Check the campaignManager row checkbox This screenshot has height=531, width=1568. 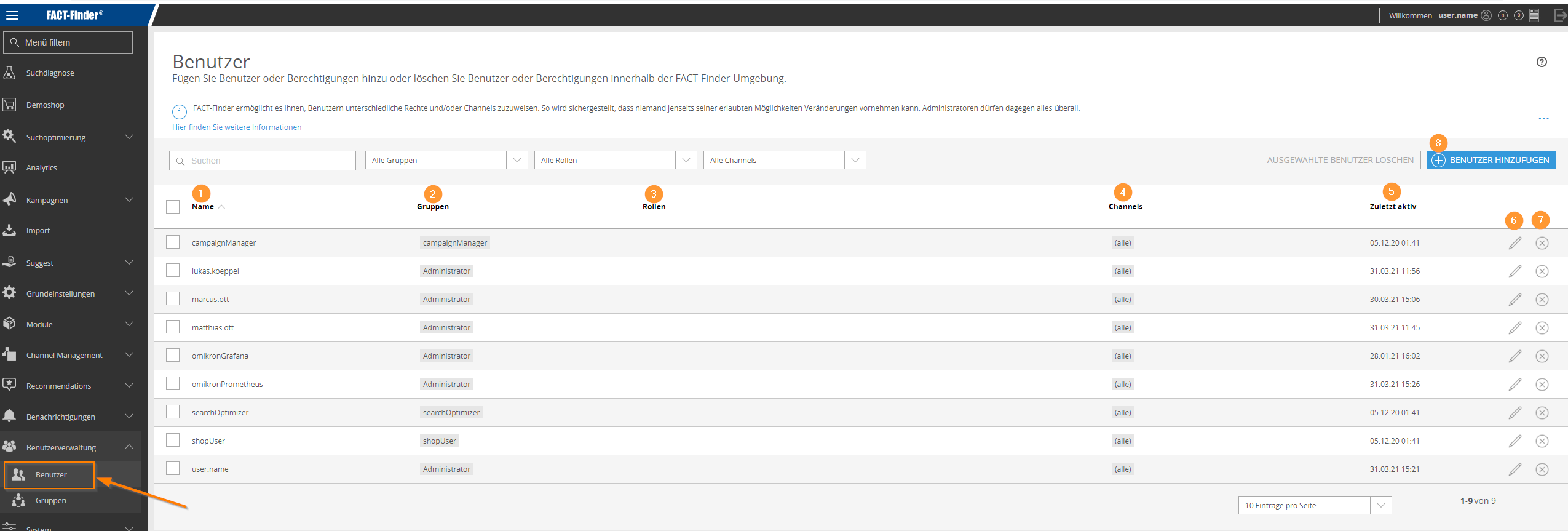(173, 242)
